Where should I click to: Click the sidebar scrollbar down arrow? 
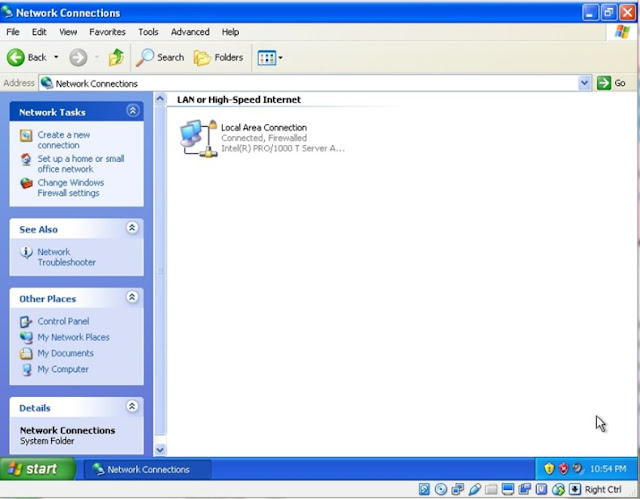tap(160, 450)
